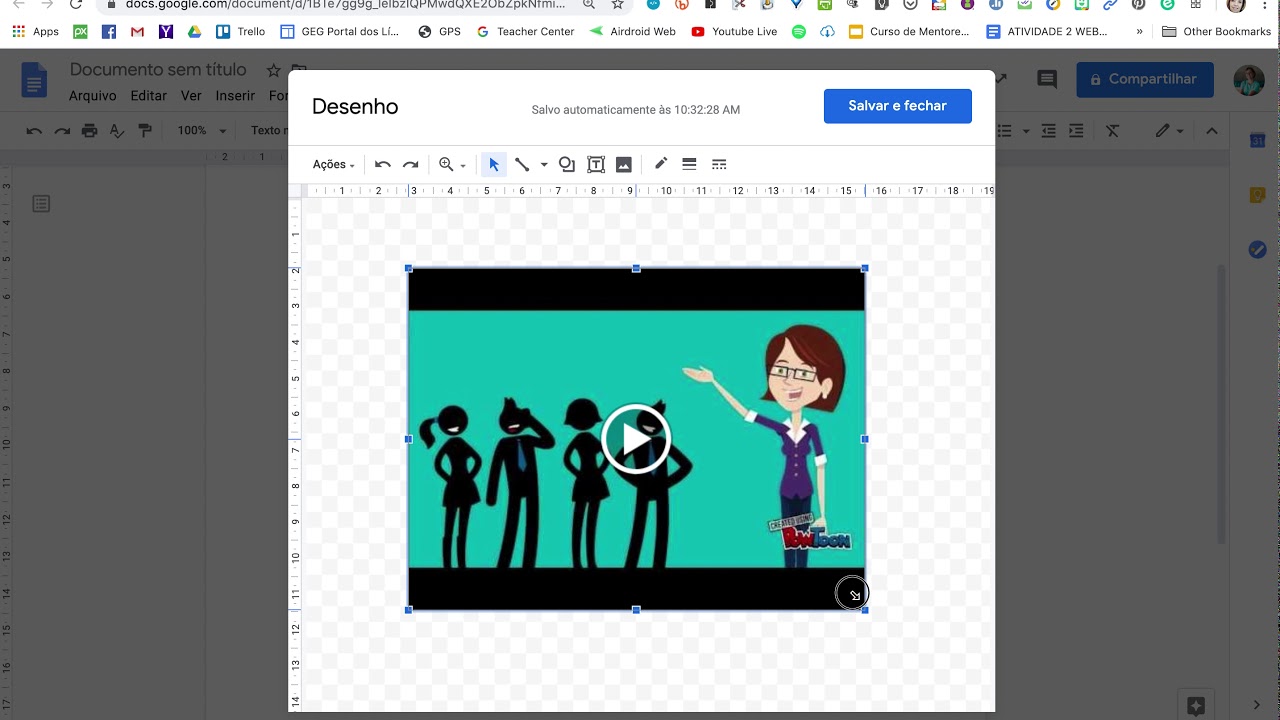Show more bookmarks with the chevron

(1139, 32)
